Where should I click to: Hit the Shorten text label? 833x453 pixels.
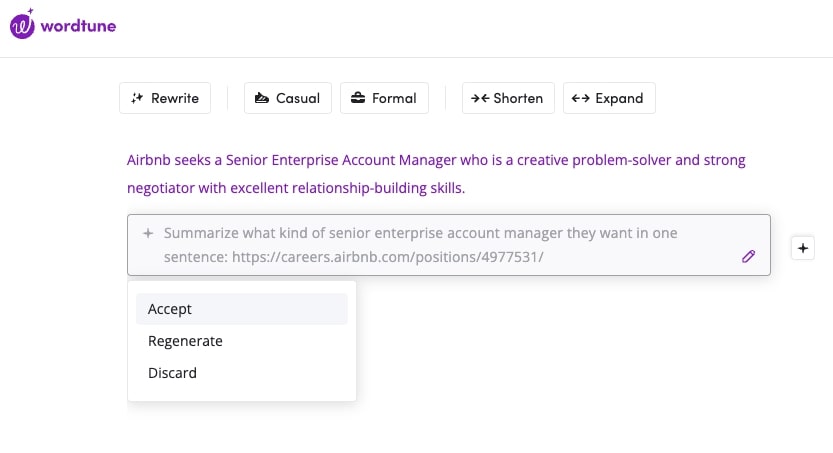(518, 98)
